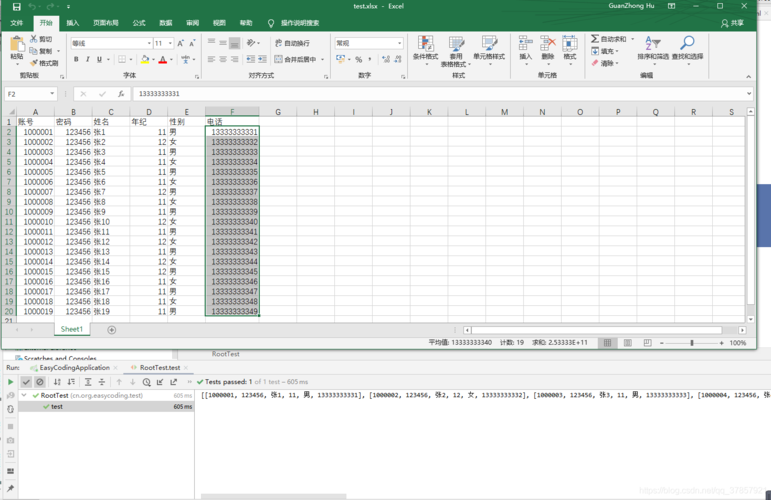This screenshot has height=500, width=771.
Task: Click the Find and Select magnifier icon
Action: click(x=687, y=43)
